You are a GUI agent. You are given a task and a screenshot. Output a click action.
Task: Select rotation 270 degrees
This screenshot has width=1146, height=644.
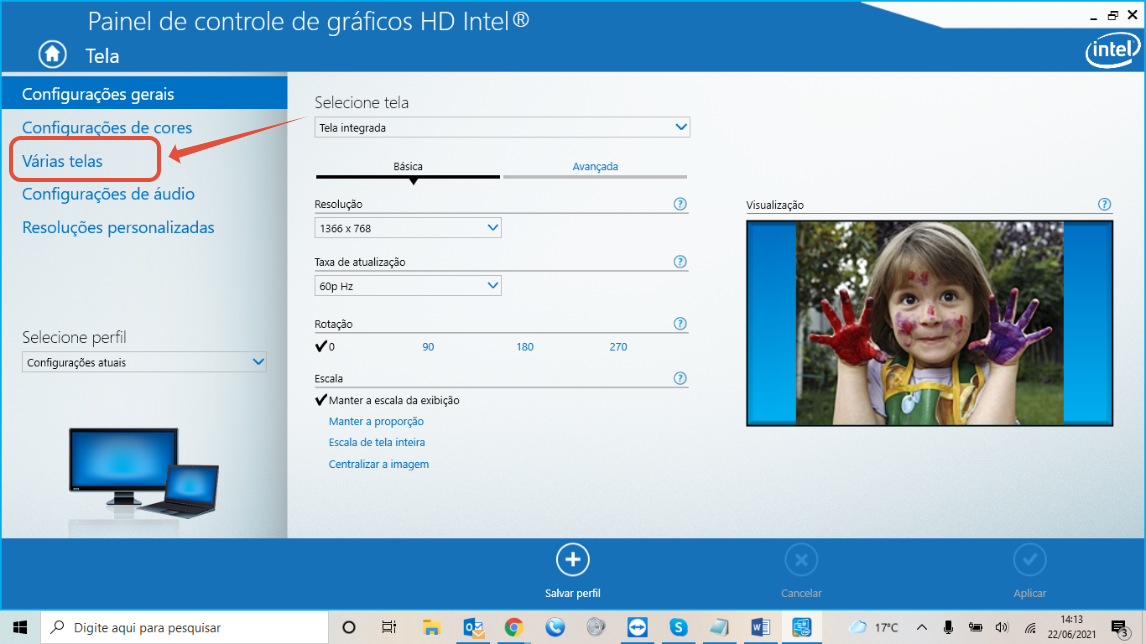point(618,347)
